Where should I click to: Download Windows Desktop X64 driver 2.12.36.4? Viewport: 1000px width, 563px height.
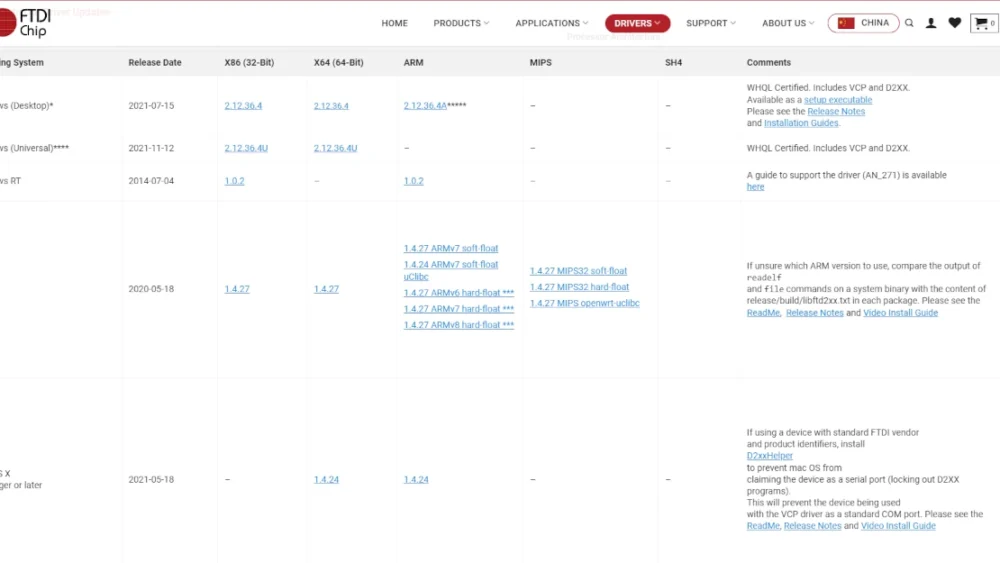coord(331,106)
